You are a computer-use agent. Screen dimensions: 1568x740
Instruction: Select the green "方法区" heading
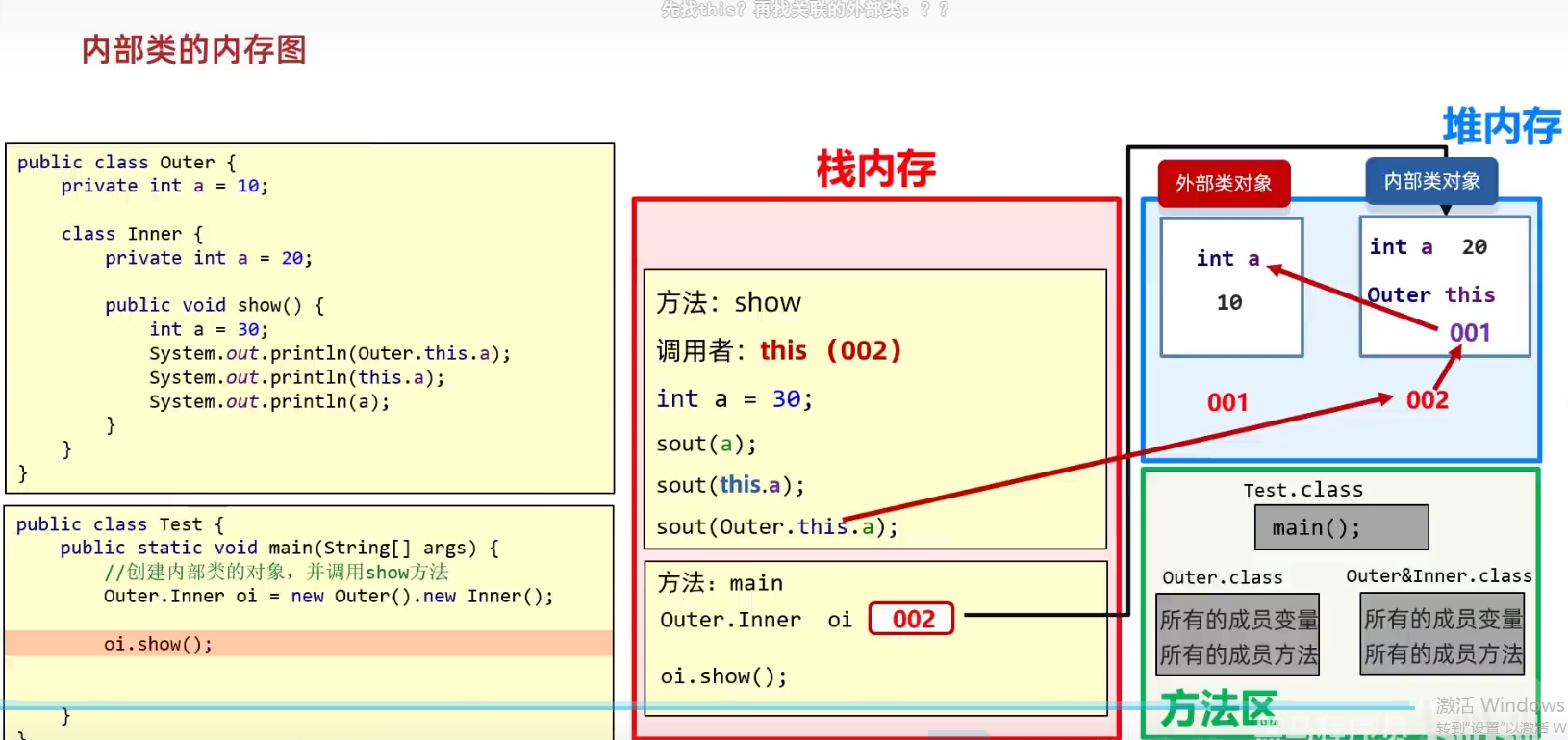click(x=1219, y=709)
